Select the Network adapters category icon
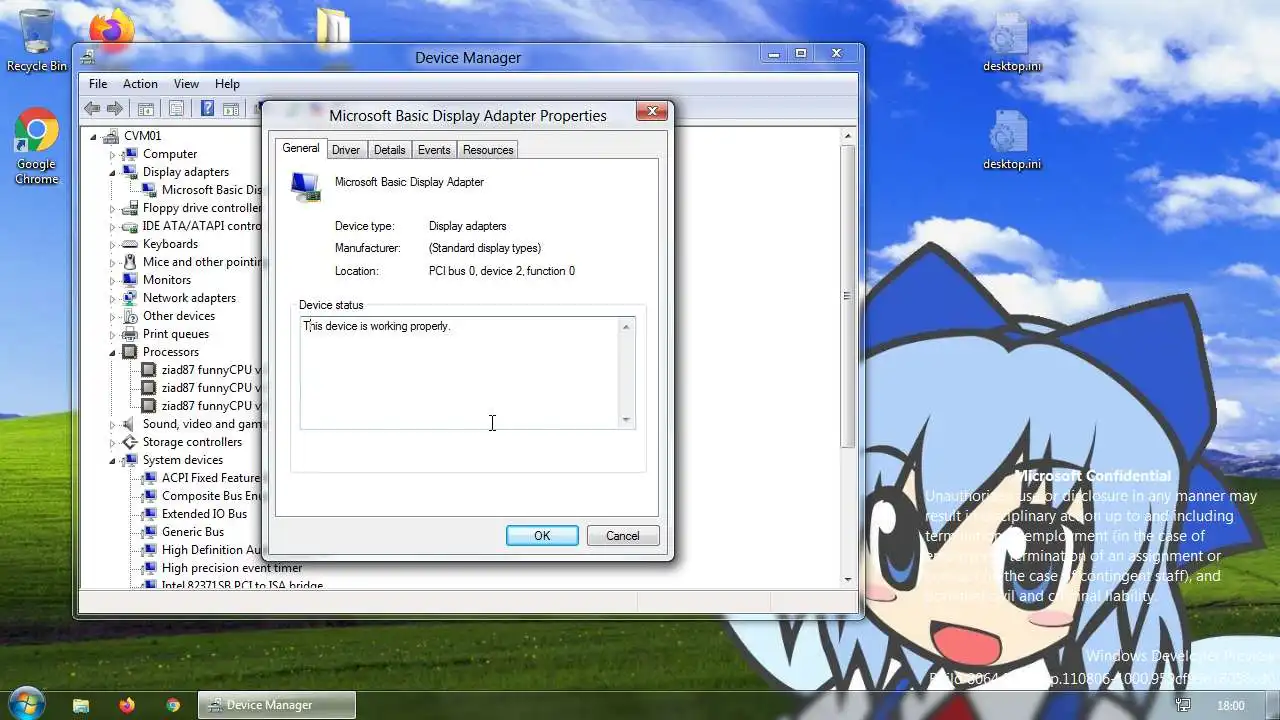The height and width of the screenshot is (720, 1280). pos(129,298)
